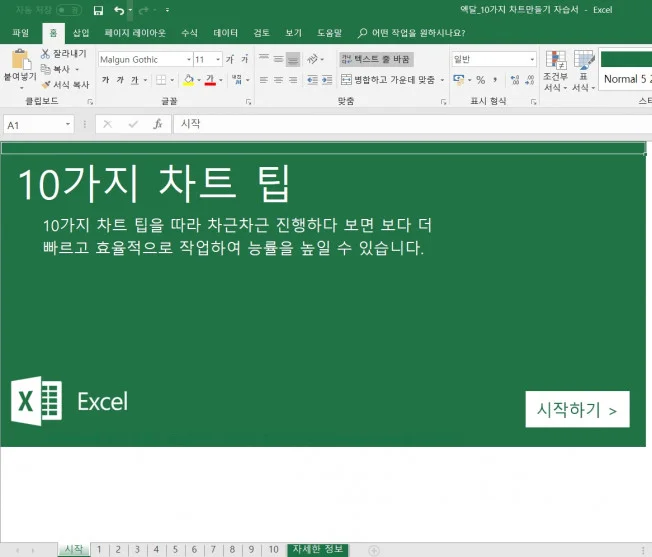Click the Format Painter brush icon
The width and height of the screenshot is (652, 557).
46,85
